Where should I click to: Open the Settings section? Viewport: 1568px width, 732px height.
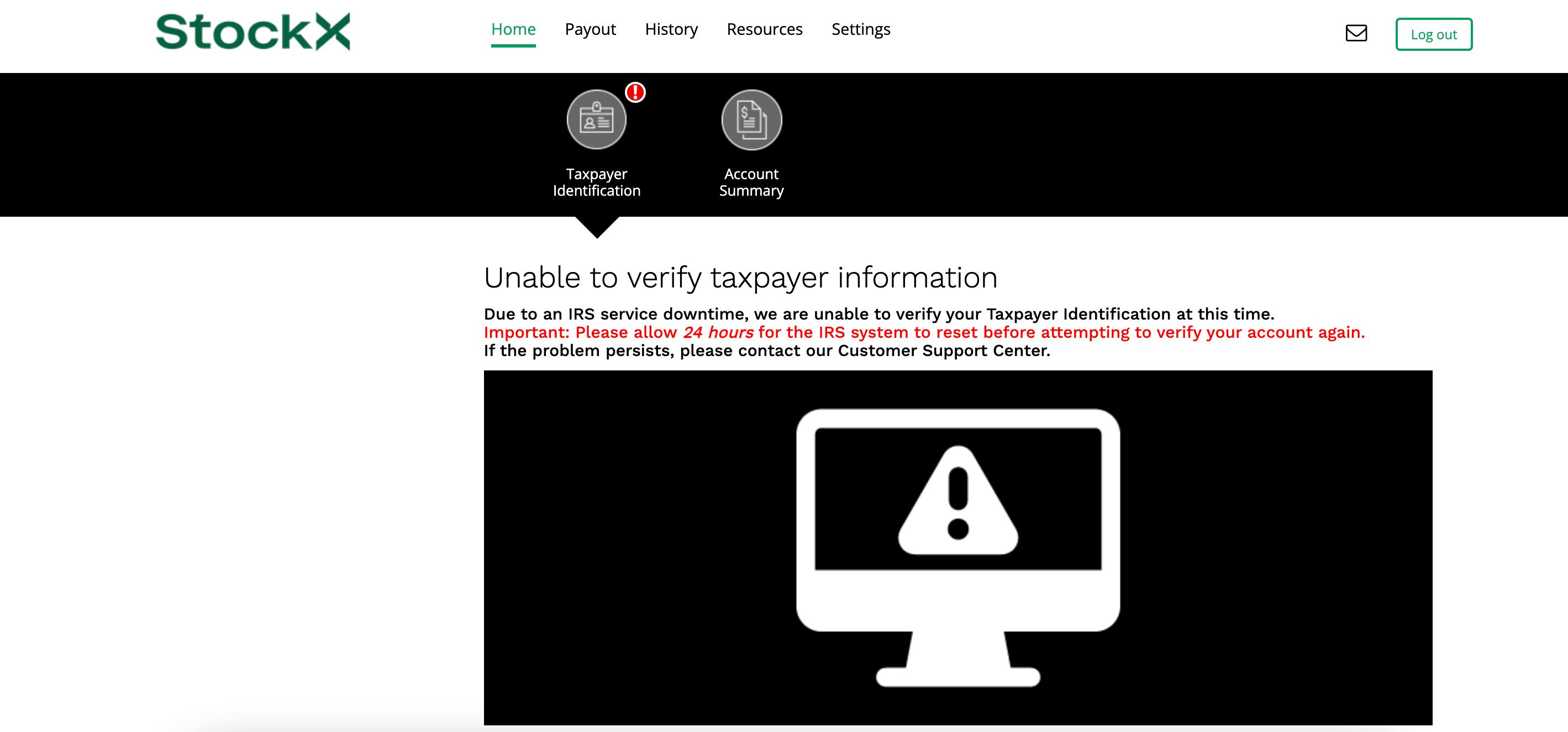(x=860, y=29)
